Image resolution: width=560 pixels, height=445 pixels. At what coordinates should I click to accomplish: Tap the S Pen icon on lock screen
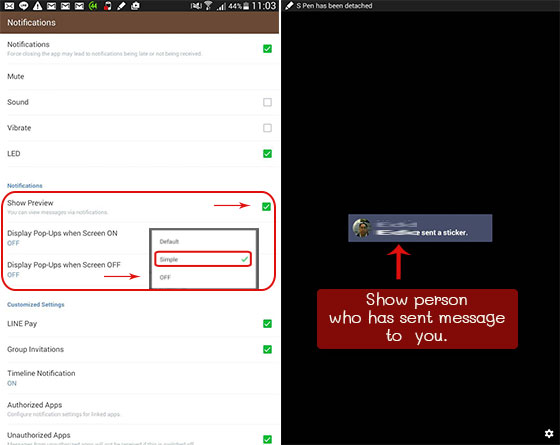[289, 6]
